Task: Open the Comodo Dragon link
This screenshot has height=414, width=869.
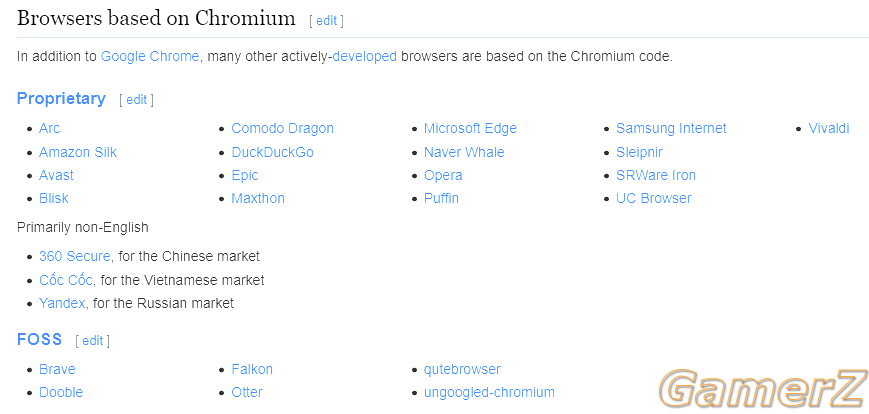Action: 283,129
